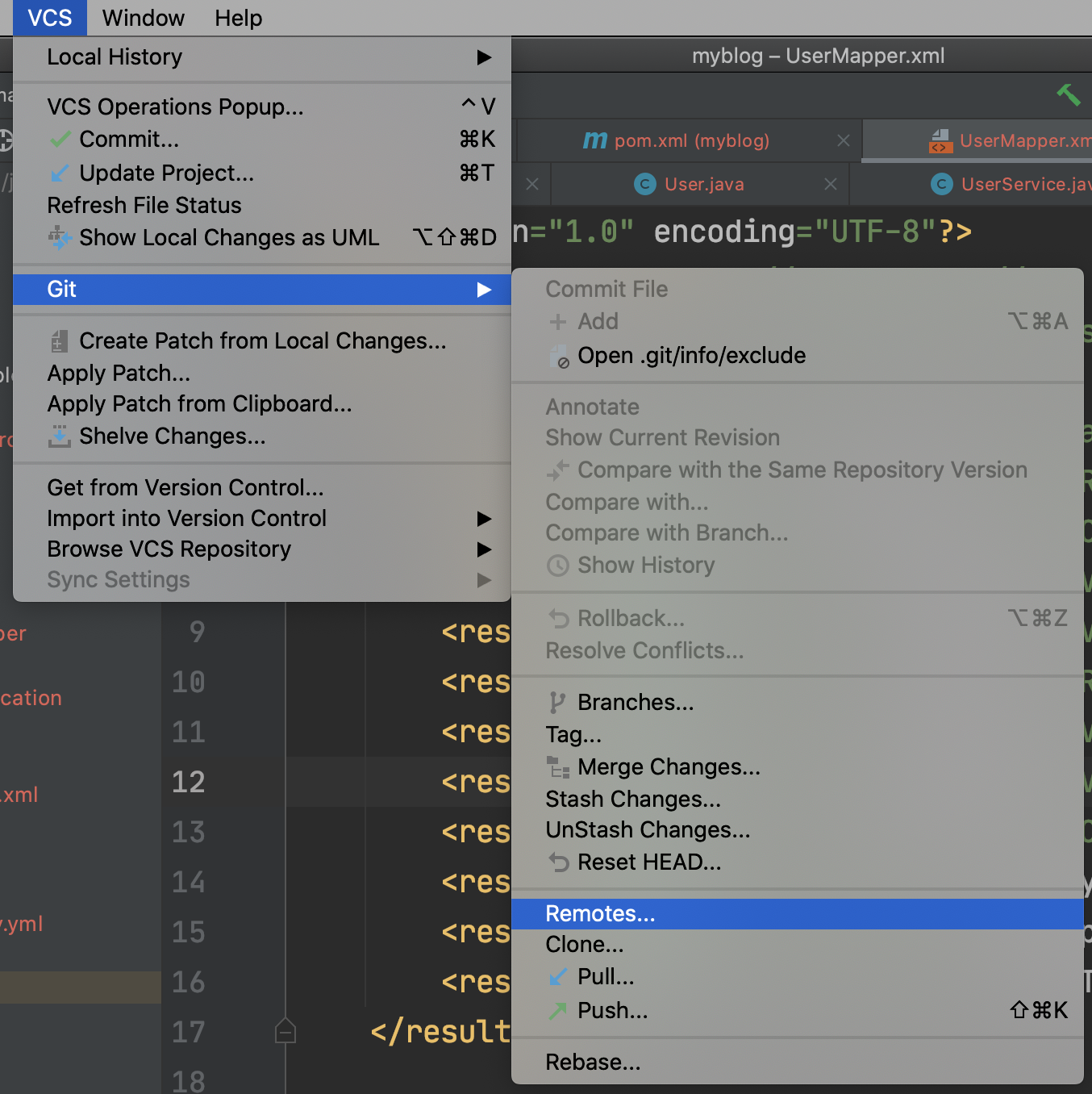Viewport: 1092px width, 1094px height.
Task: Expand the Git submenu arrow
Action: point(484,290)
